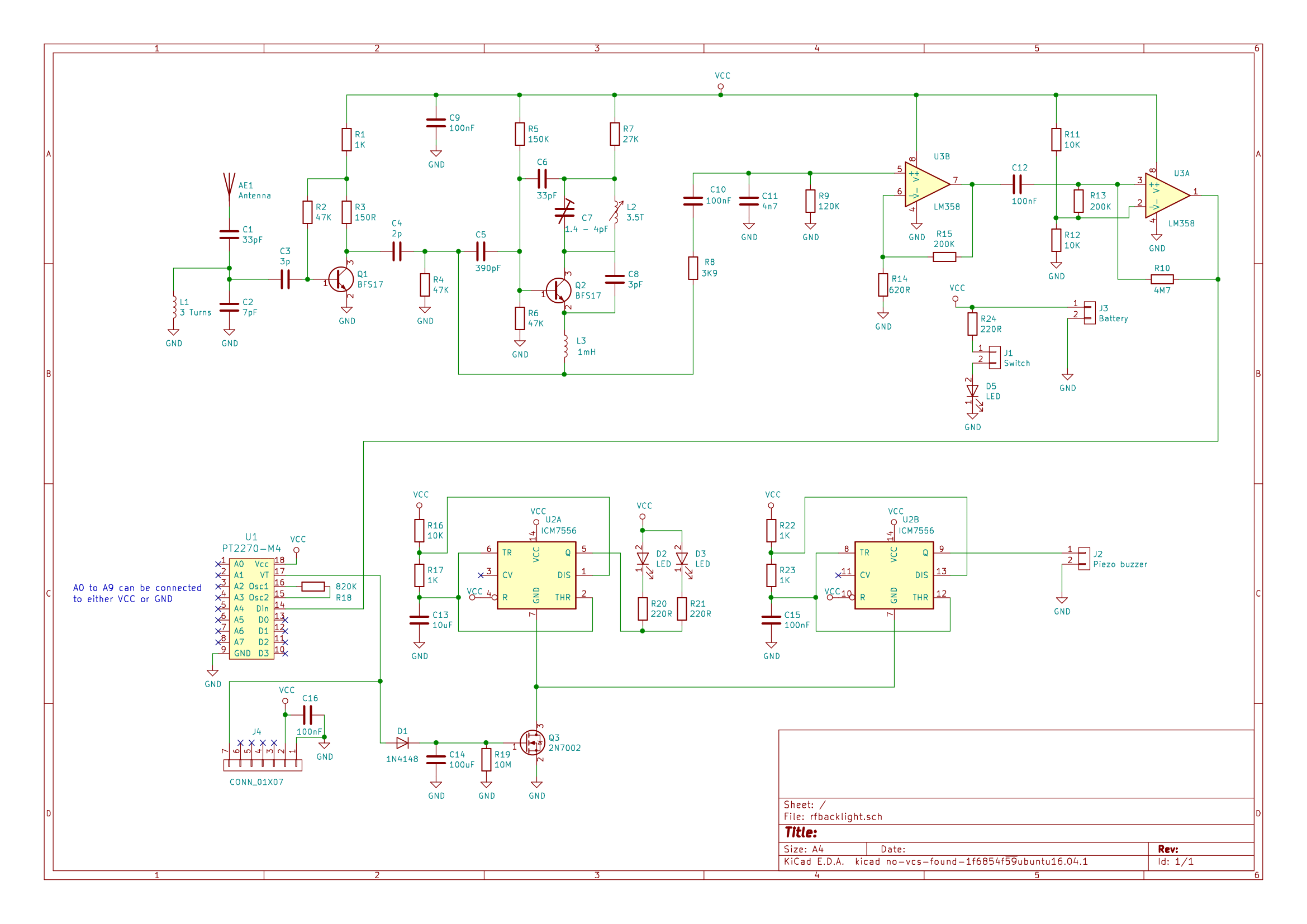1307x924 pixels.
Task: Click the '2N7002' value label
Action: coord(565,748)
